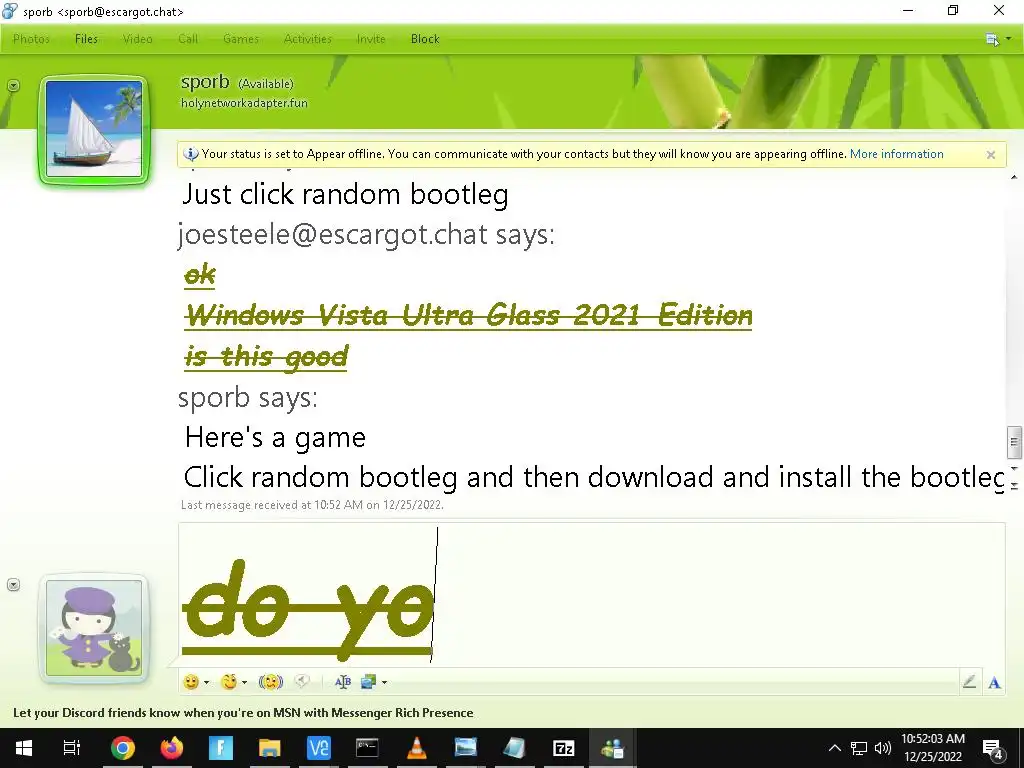Expand the wink dropdown arrow

coord(244,682)
